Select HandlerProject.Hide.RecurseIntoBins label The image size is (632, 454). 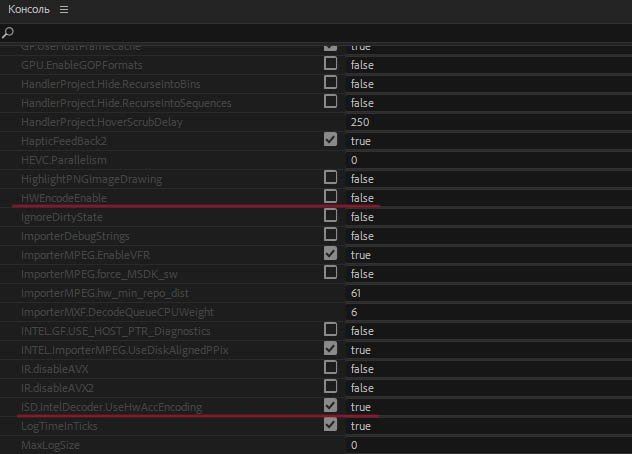[111, 84]
